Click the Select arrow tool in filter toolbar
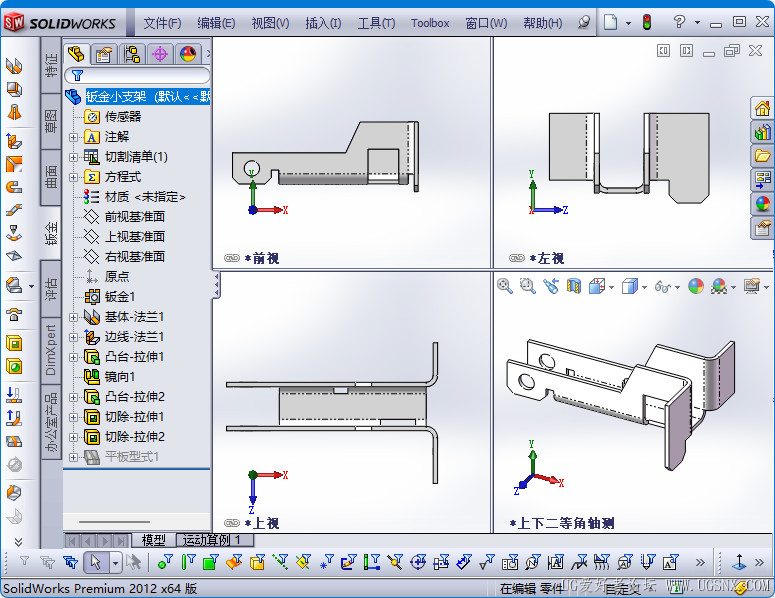Image resolution: width=775 pixels, height=598 pixels. pyautogui.click(x=96, y=562)
